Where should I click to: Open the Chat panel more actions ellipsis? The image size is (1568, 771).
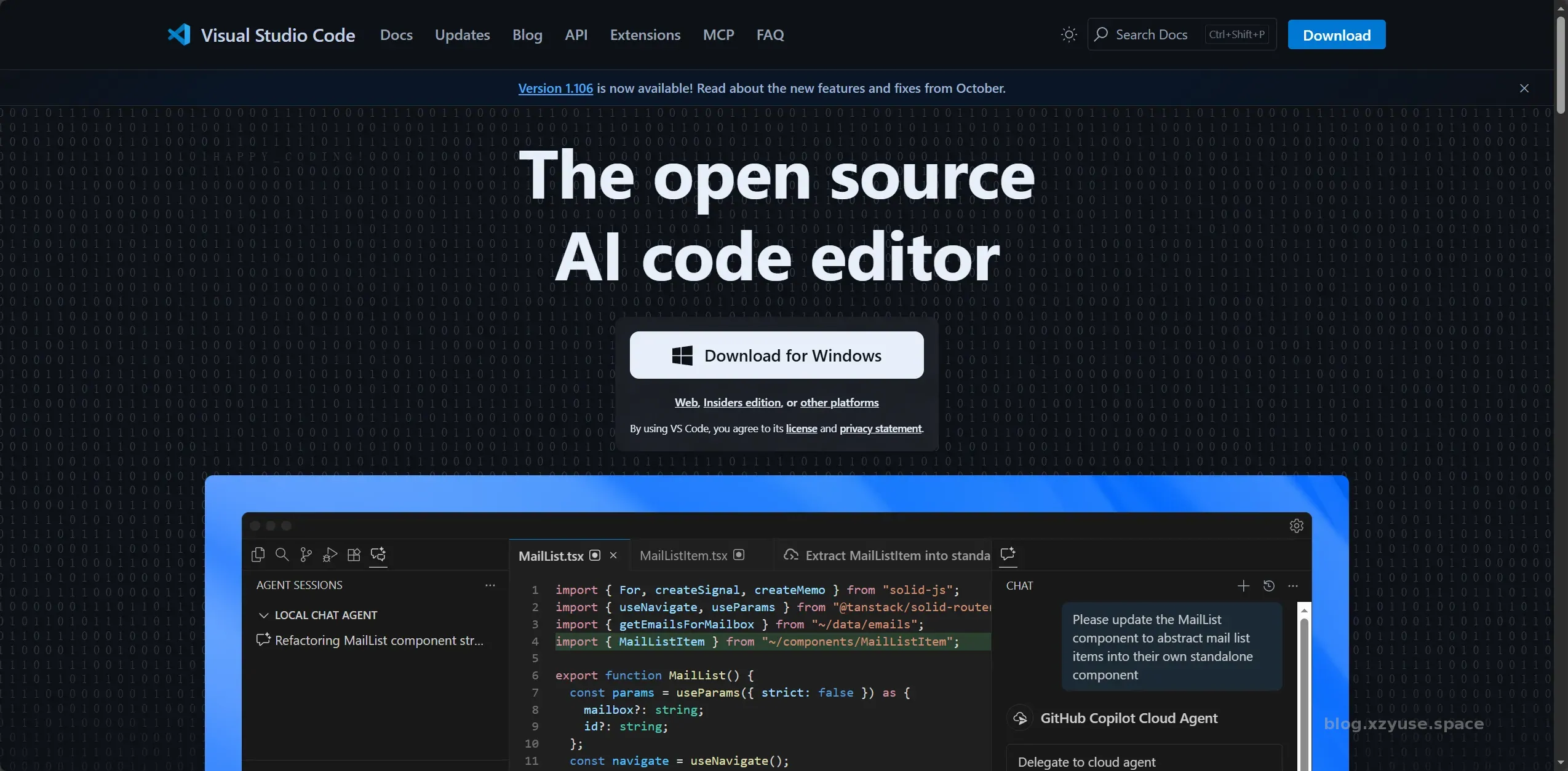[x=1293, y=586]
